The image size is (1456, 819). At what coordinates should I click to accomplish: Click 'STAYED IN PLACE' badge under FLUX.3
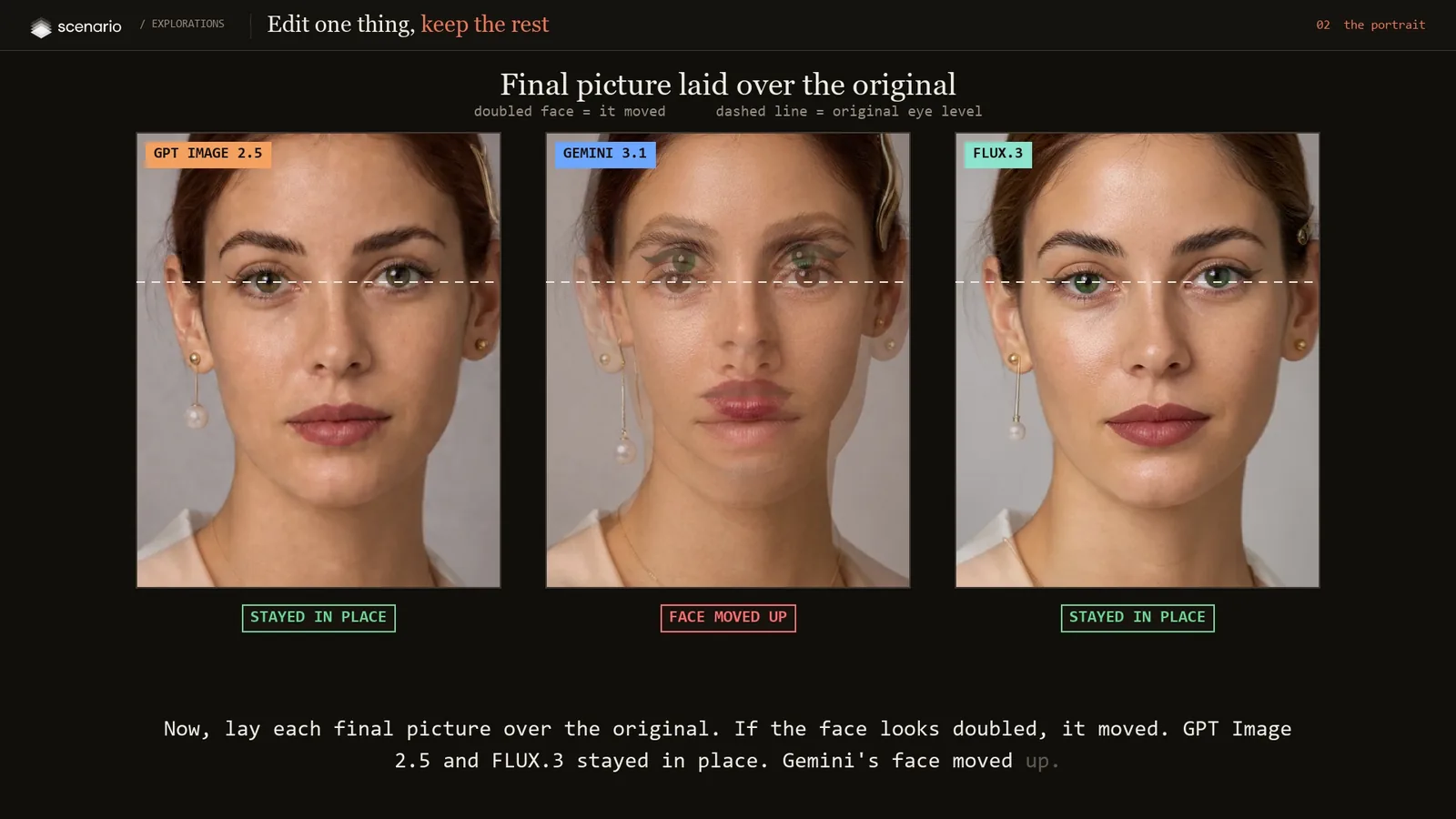click(x=1137, y=618)
